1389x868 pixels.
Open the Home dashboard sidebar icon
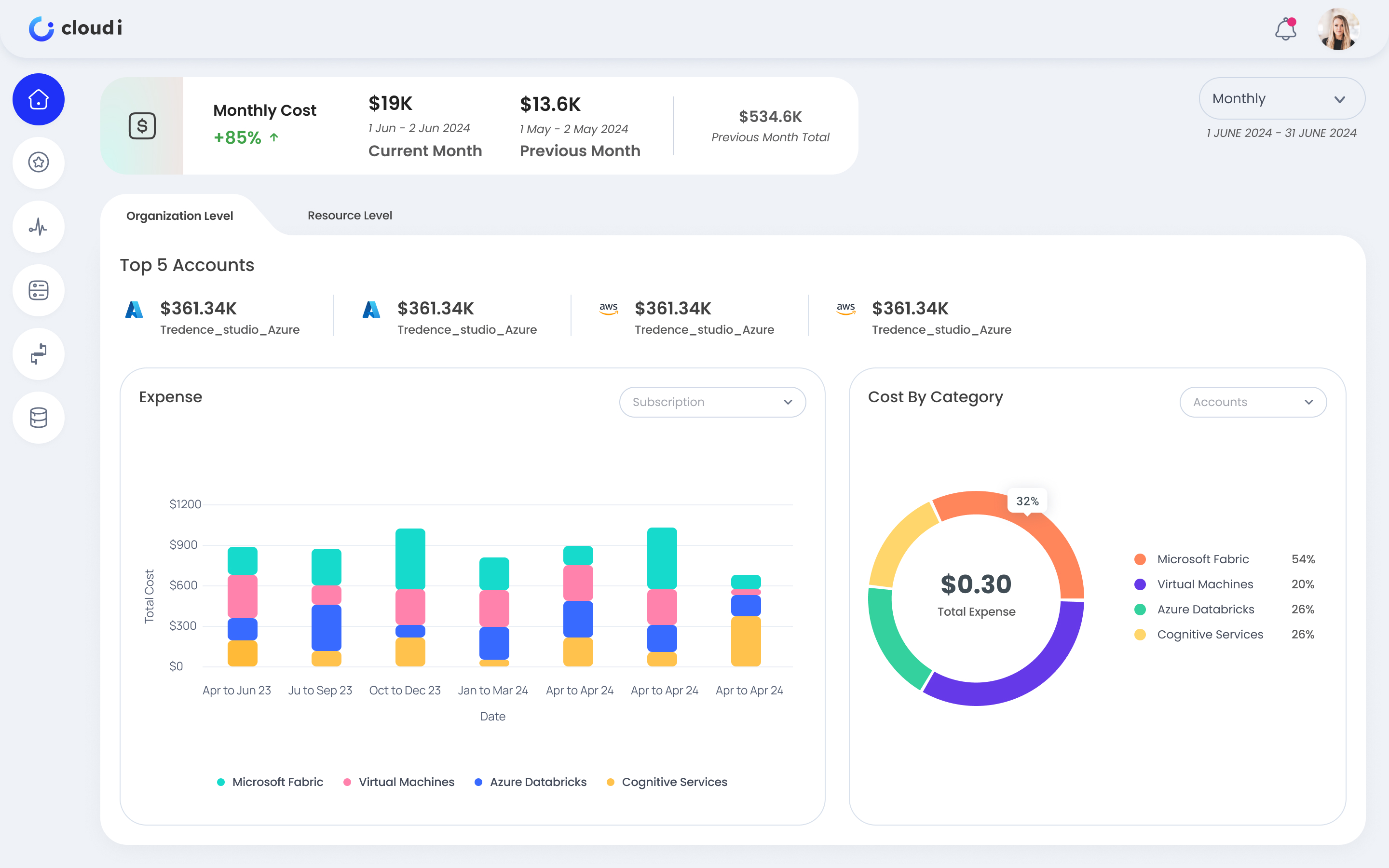pyautogui.click(x=39, y=99)
